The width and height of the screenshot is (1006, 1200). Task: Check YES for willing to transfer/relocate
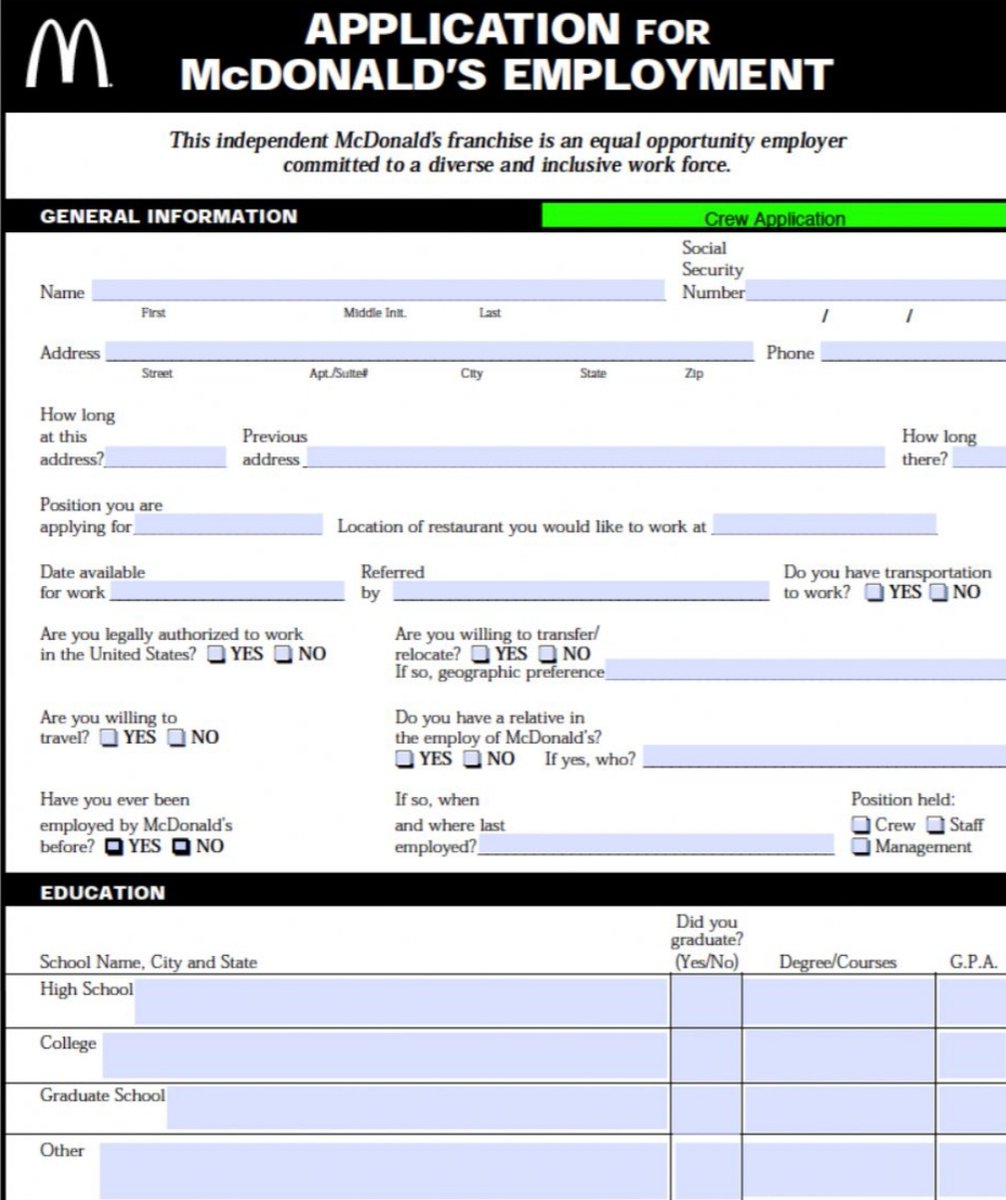[x=481, y=654]
